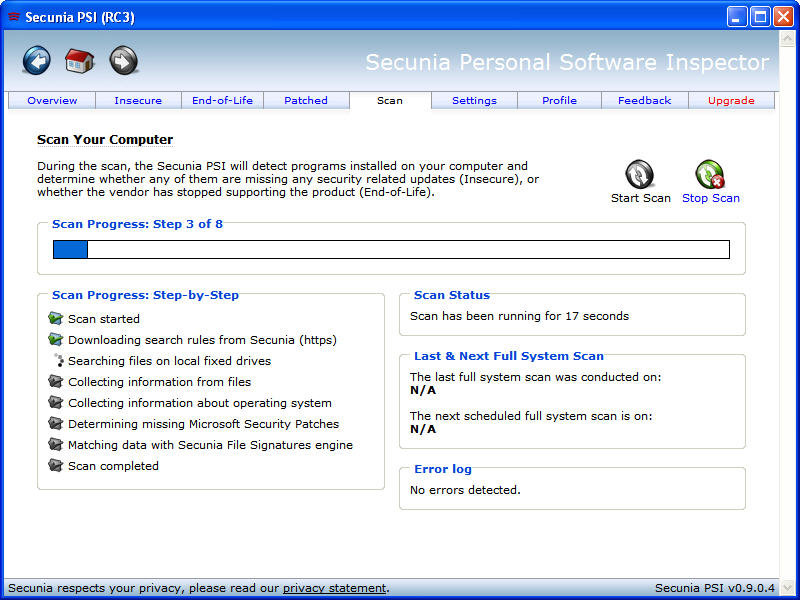
Task: Click the back arrow navigation icon
Action: (36, 61)
